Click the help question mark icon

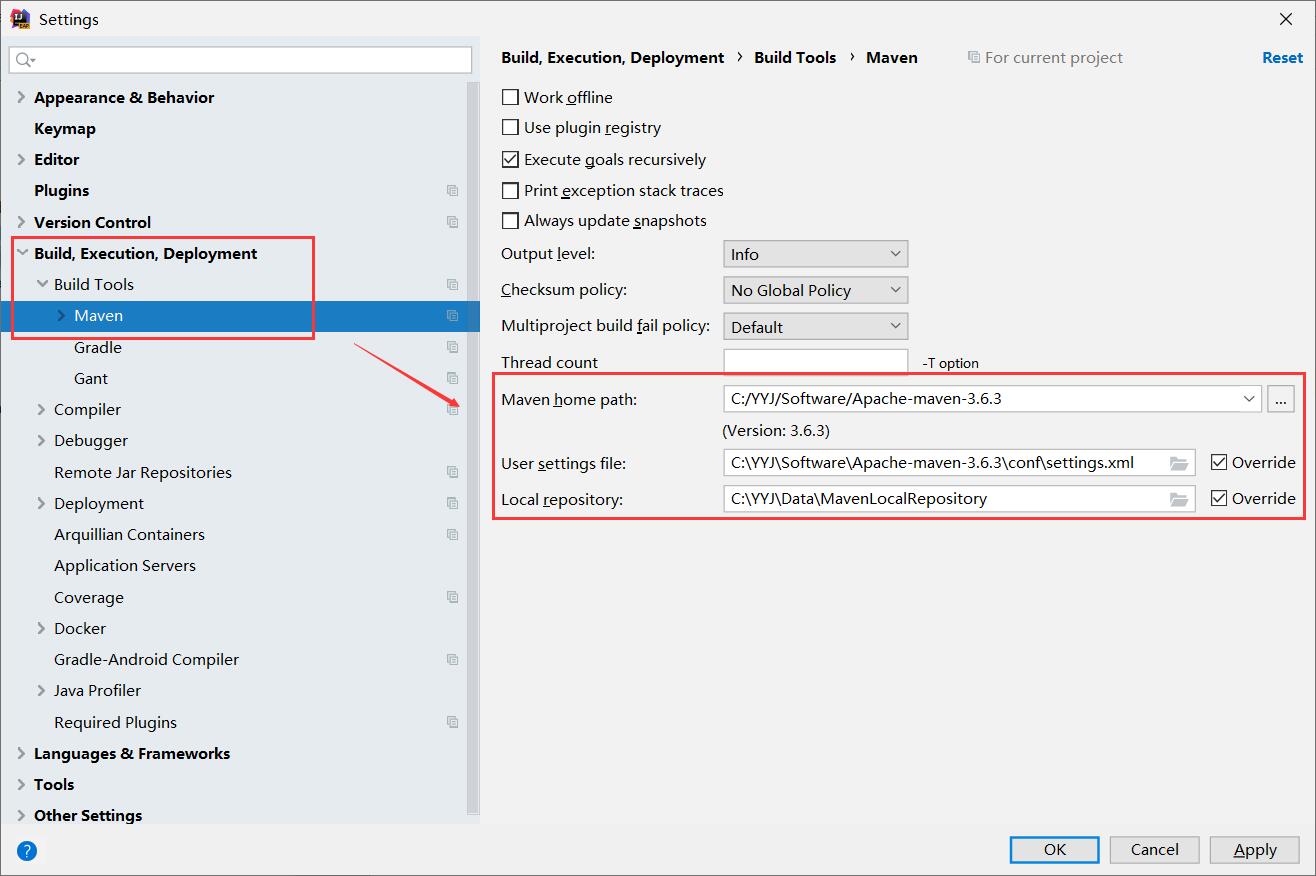27,851
